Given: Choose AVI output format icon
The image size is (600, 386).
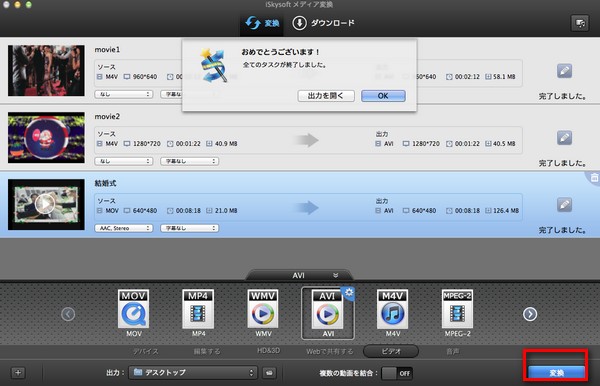Looking at the screenshot, I should 328,313.
